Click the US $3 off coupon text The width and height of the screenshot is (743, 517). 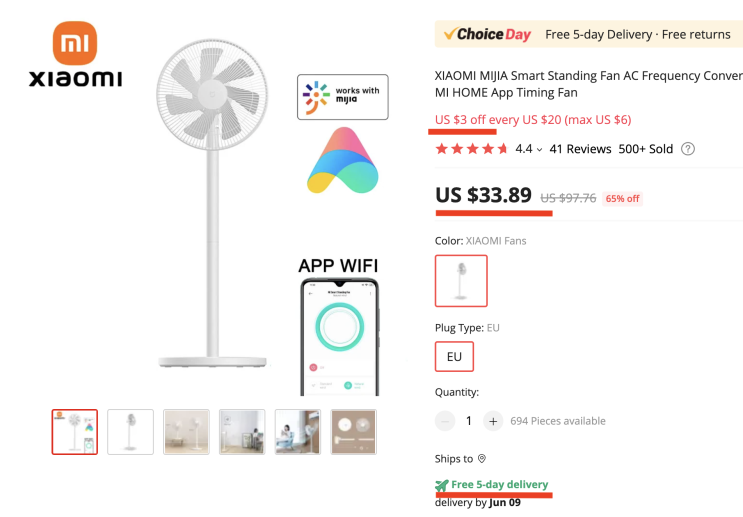tap(533, 120)
